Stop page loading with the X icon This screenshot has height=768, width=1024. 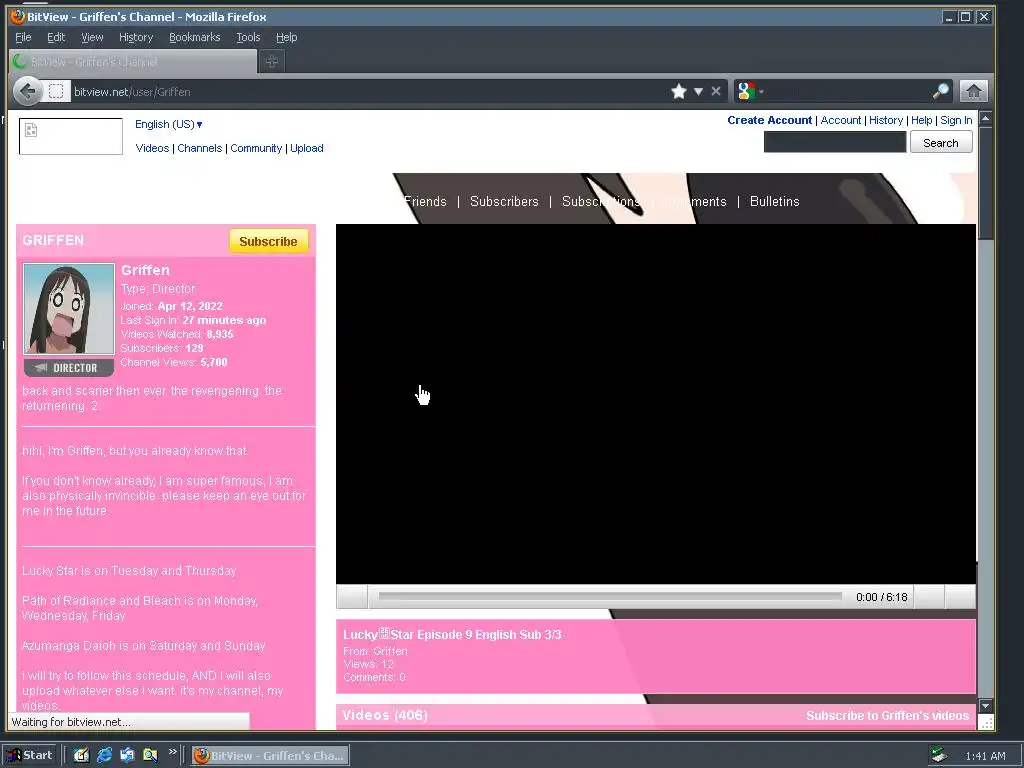coord(716,91)
